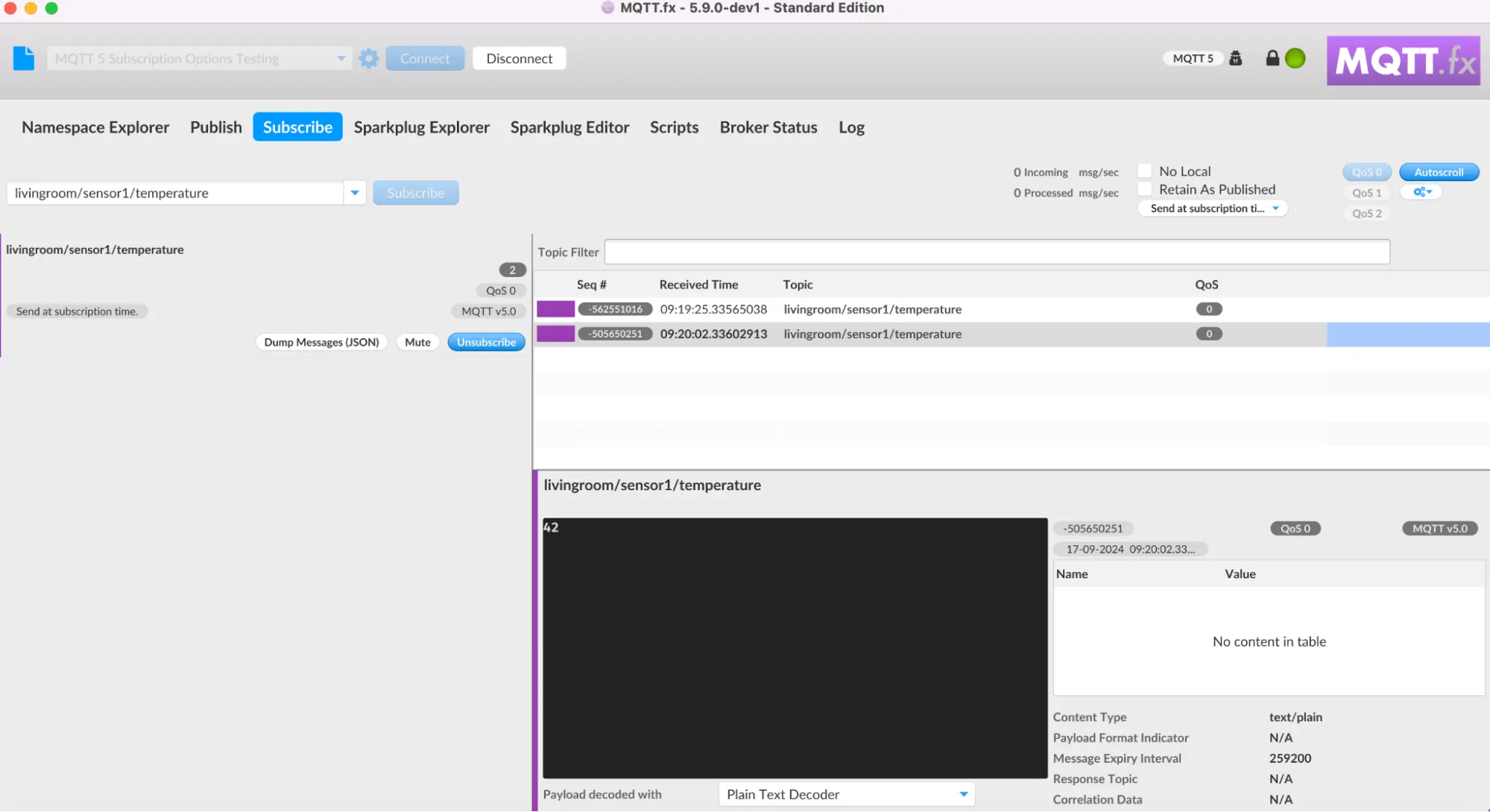The height and width of the screenshot is (812, 1490).
Task: Click the QoS 0 badge in subscription panel
Action: [x=501, y=291]
